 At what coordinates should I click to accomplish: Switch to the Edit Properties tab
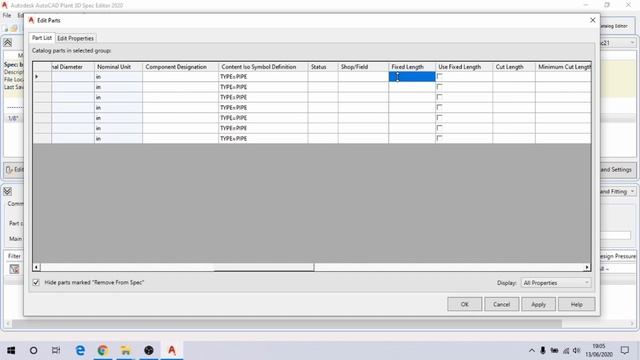point(76,38)
